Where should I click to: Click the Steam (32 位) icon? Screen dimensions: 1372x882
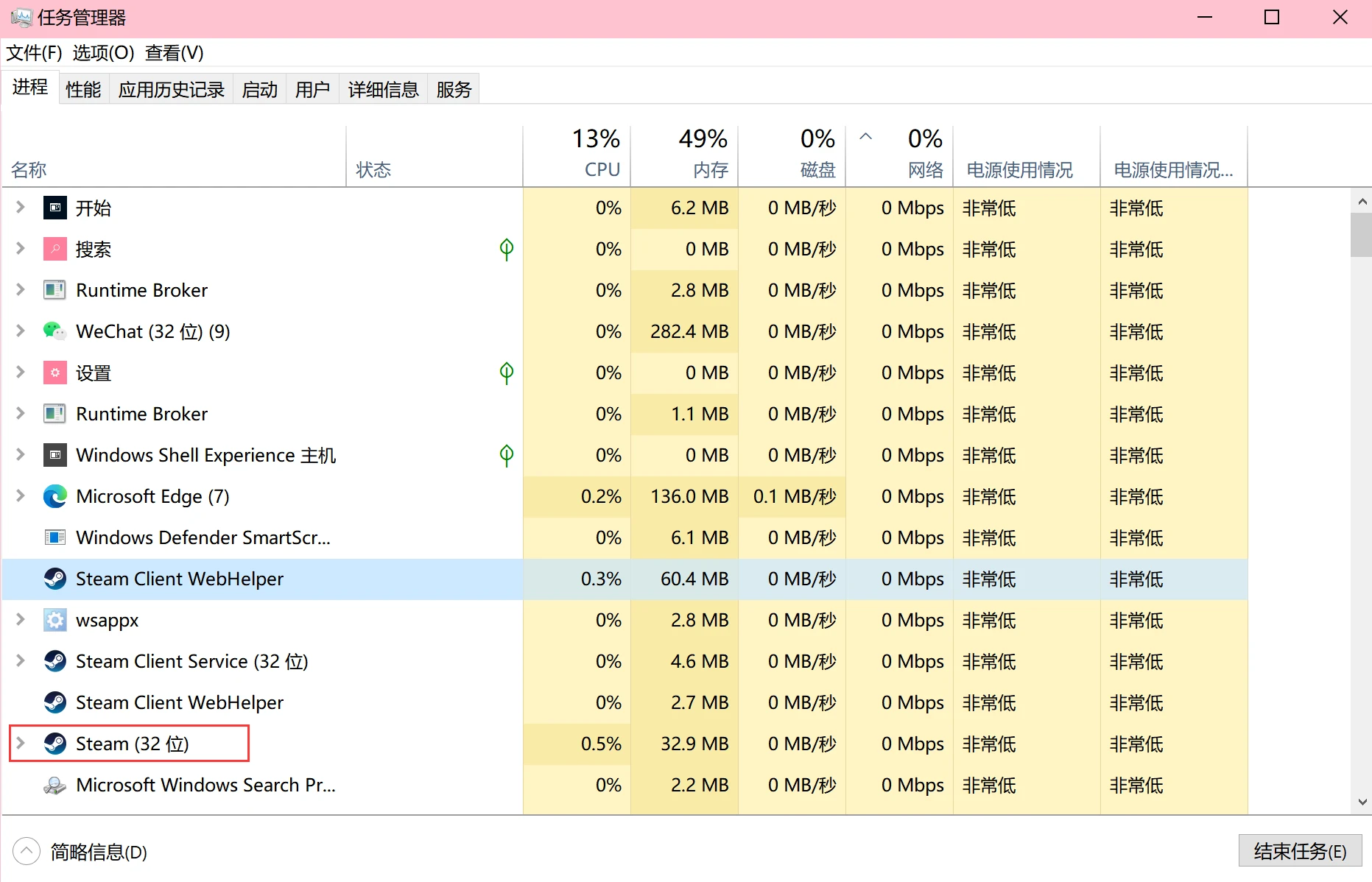pyautogui.click(x=54, y=744)
